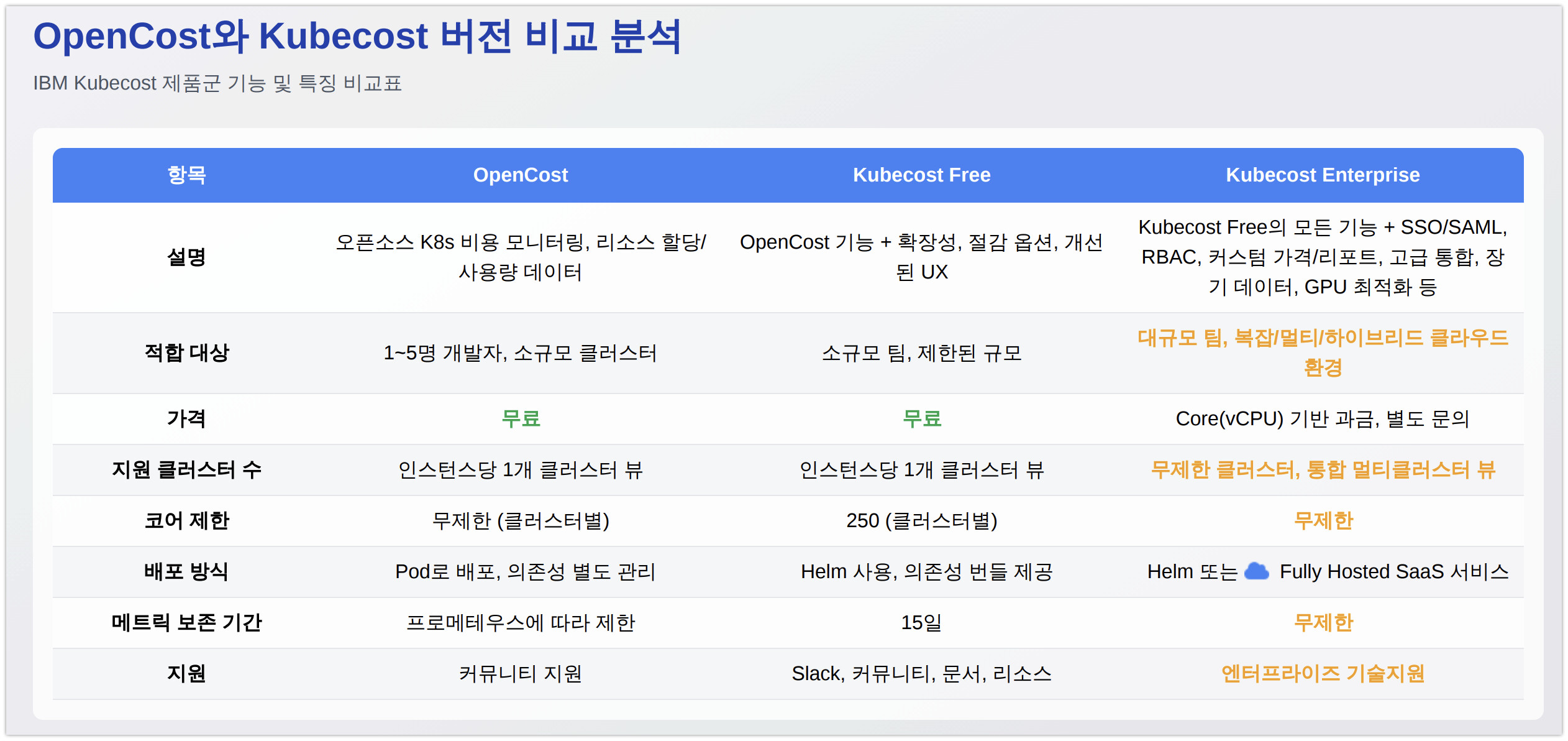1568x741 pixels.
Task: Click the subtitle IBM Kubecost 제품군 기능
Action: click(217, 83)
